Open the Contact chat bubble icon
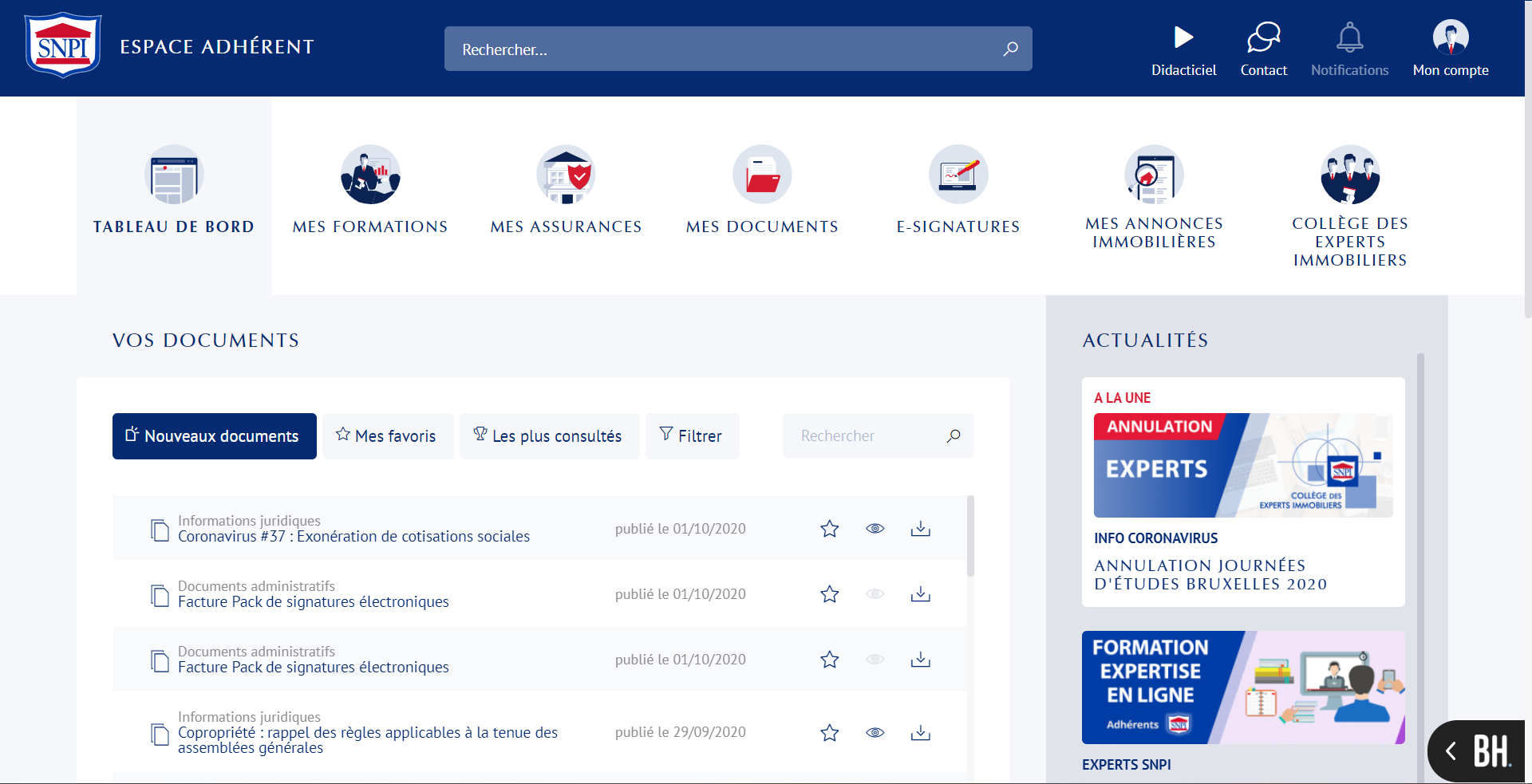Image resolution: width=1532 pixels, height=784 pixels. [1264, 37]
